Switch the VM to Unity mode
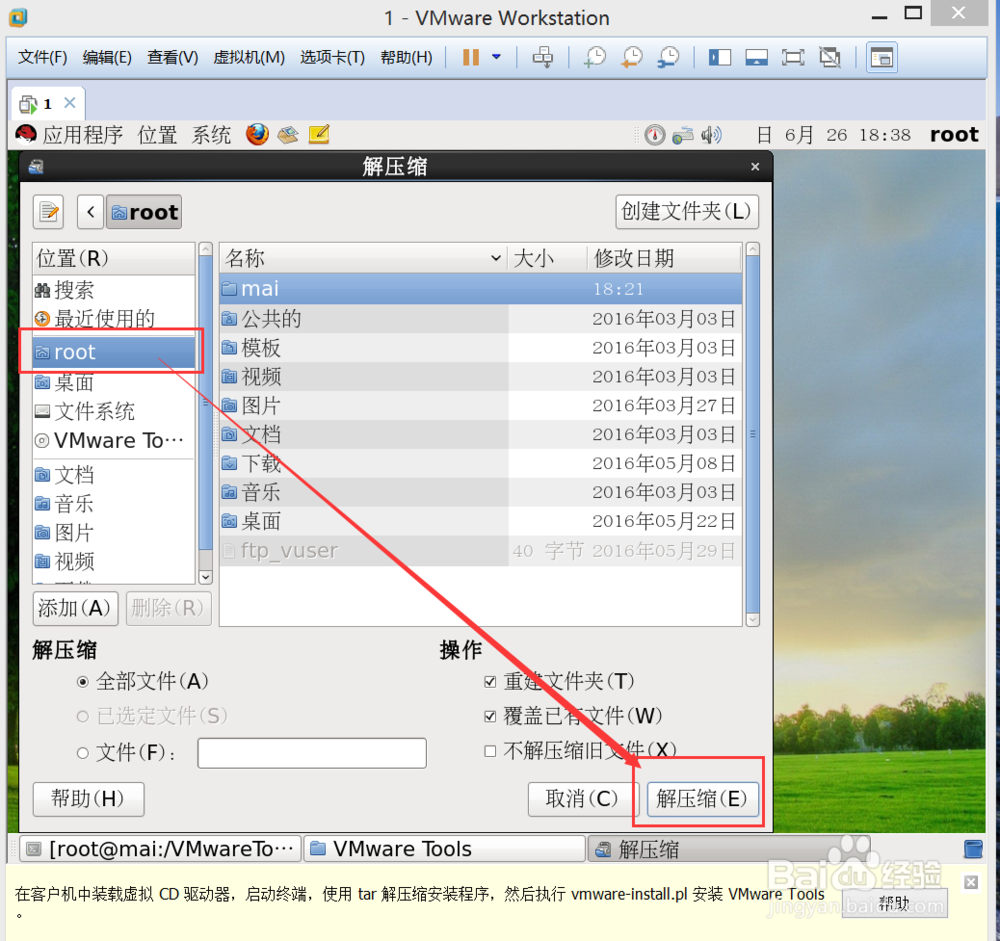Image resolution: width=1000 pixels, height=941 pixels. click(830, 57)
